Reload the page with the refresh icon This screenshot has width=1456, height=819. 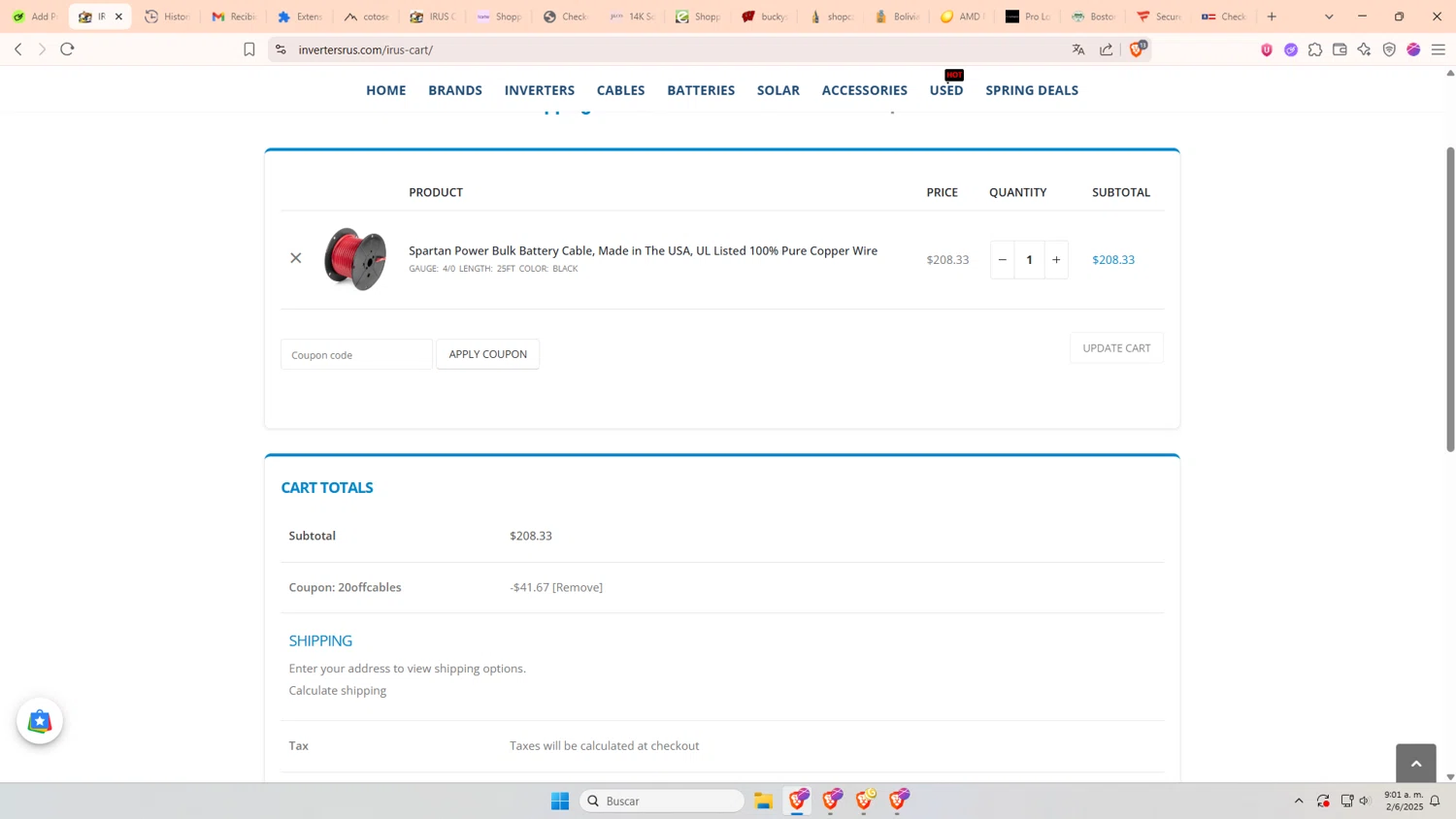(67, 49)
